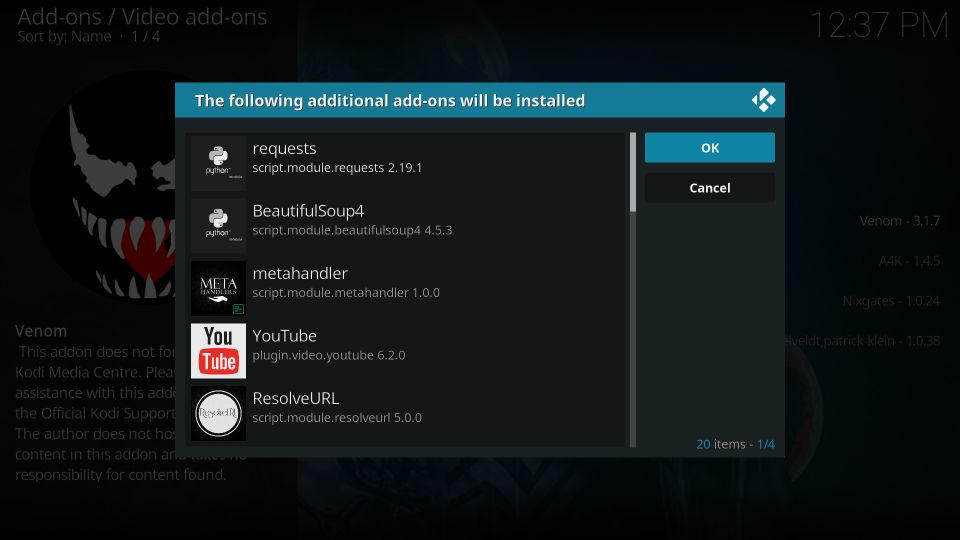Select the requests Python module icon
The height and width of the screenshot is (540, 960).
218,163
